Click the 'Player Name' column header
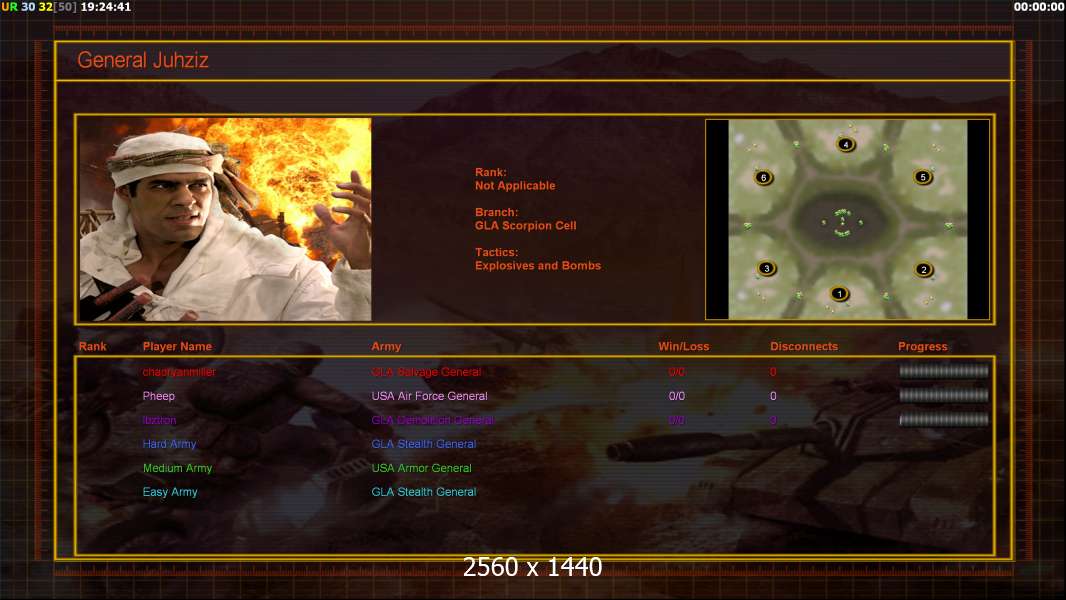This screenshot has height=600, width=1066. pos(177,347)
